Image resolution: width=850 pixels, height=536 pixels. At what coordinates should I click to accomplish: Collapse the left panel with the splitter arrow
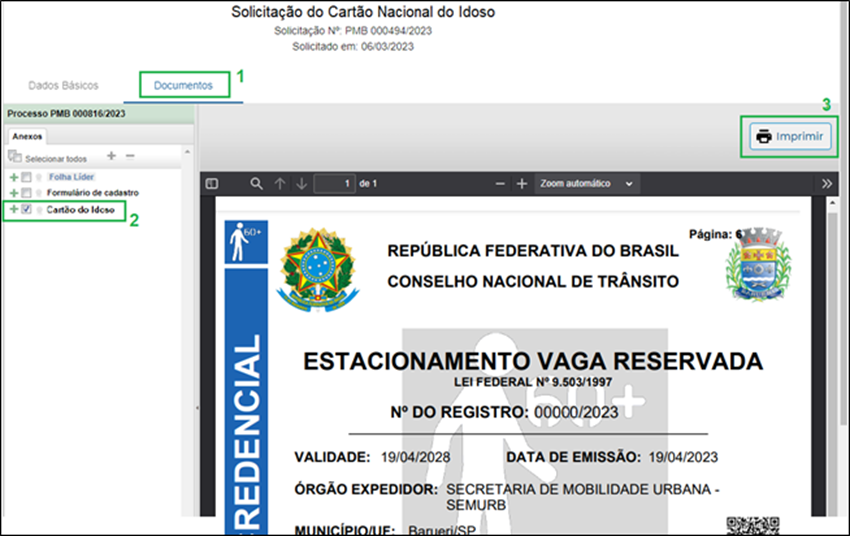(x=197, y=408)
